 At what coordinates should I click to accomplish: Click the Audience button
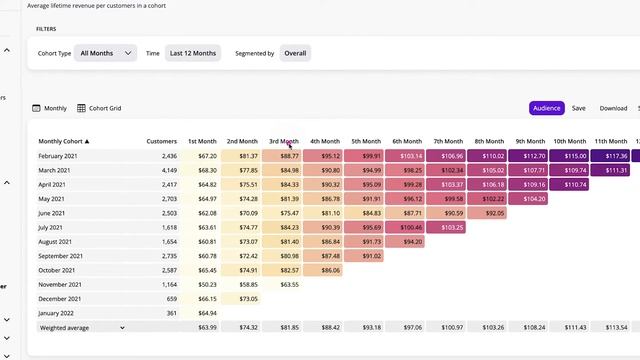pyautogui.click(x=547, y=108)
